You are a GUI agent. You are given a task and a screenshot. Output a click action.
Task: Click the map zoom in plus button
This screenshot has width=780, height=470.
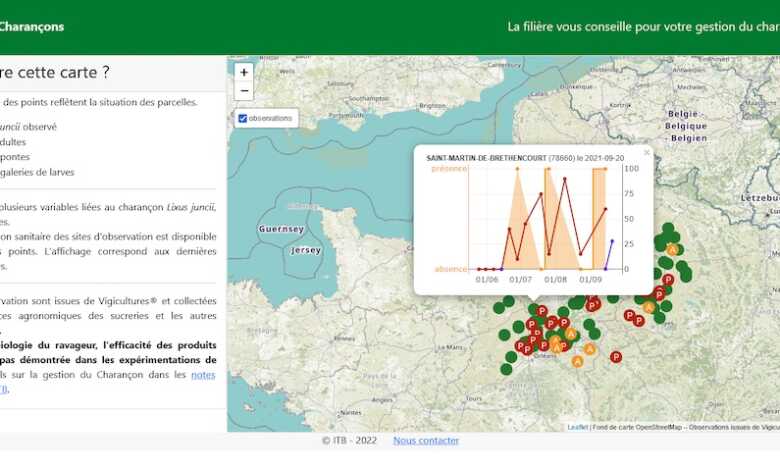tap(244, 72)
